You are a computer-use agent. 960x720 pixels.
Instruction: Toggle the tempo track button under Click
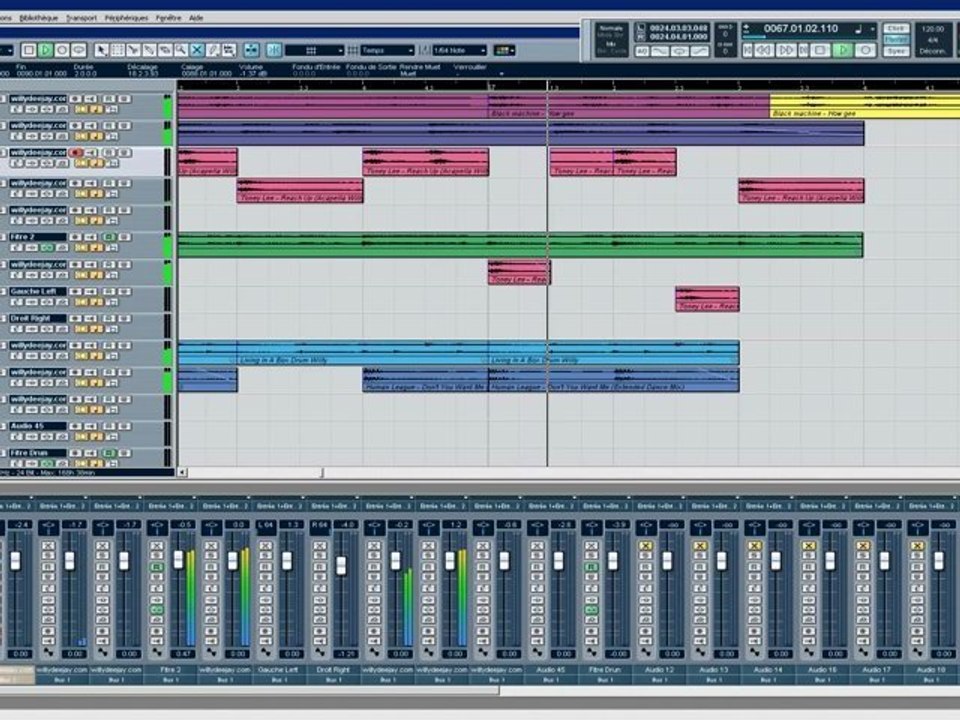coord(896,40)
